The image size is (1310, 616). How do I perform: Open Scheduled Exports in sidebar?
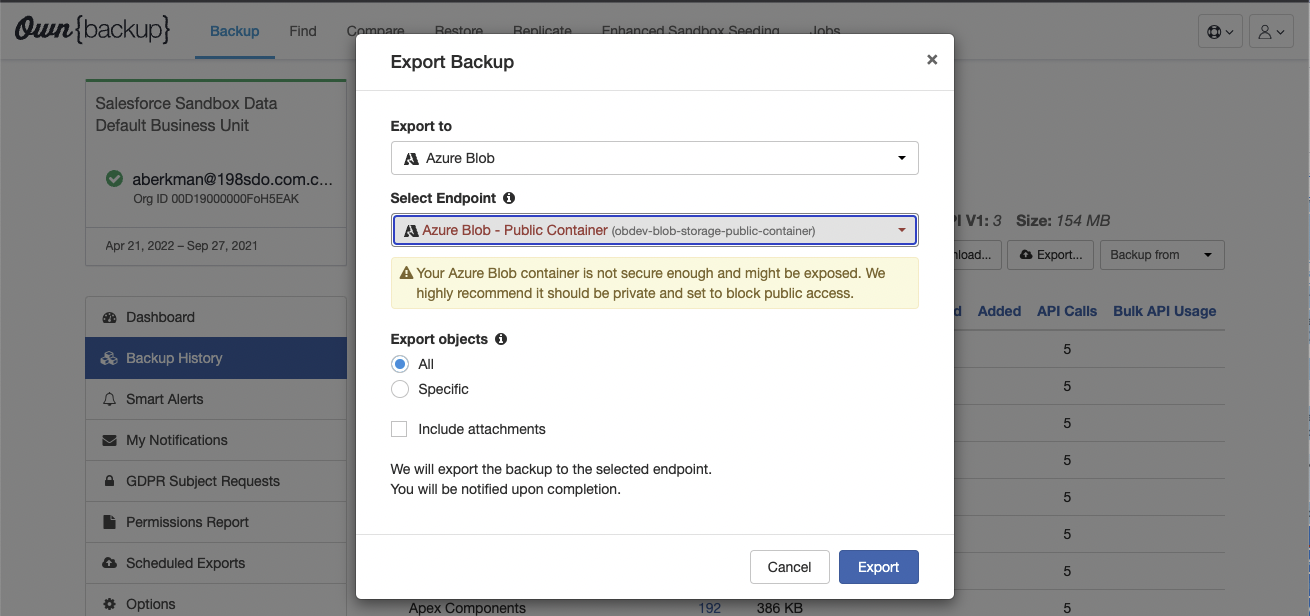coord(216,563)
